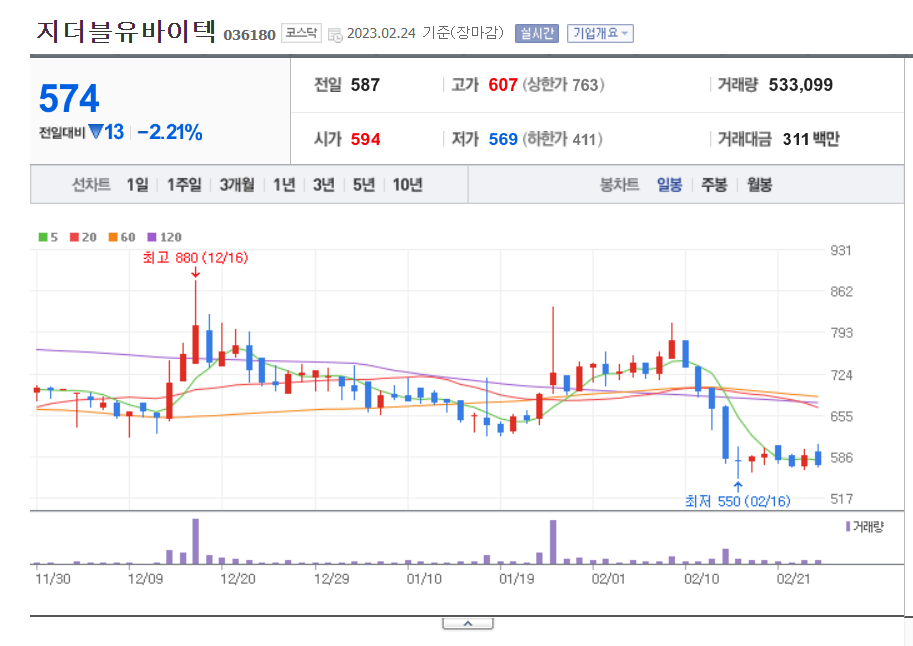The image size is (913, 646).
Task: Select the 1주일 line chart period
Action: 183,185
